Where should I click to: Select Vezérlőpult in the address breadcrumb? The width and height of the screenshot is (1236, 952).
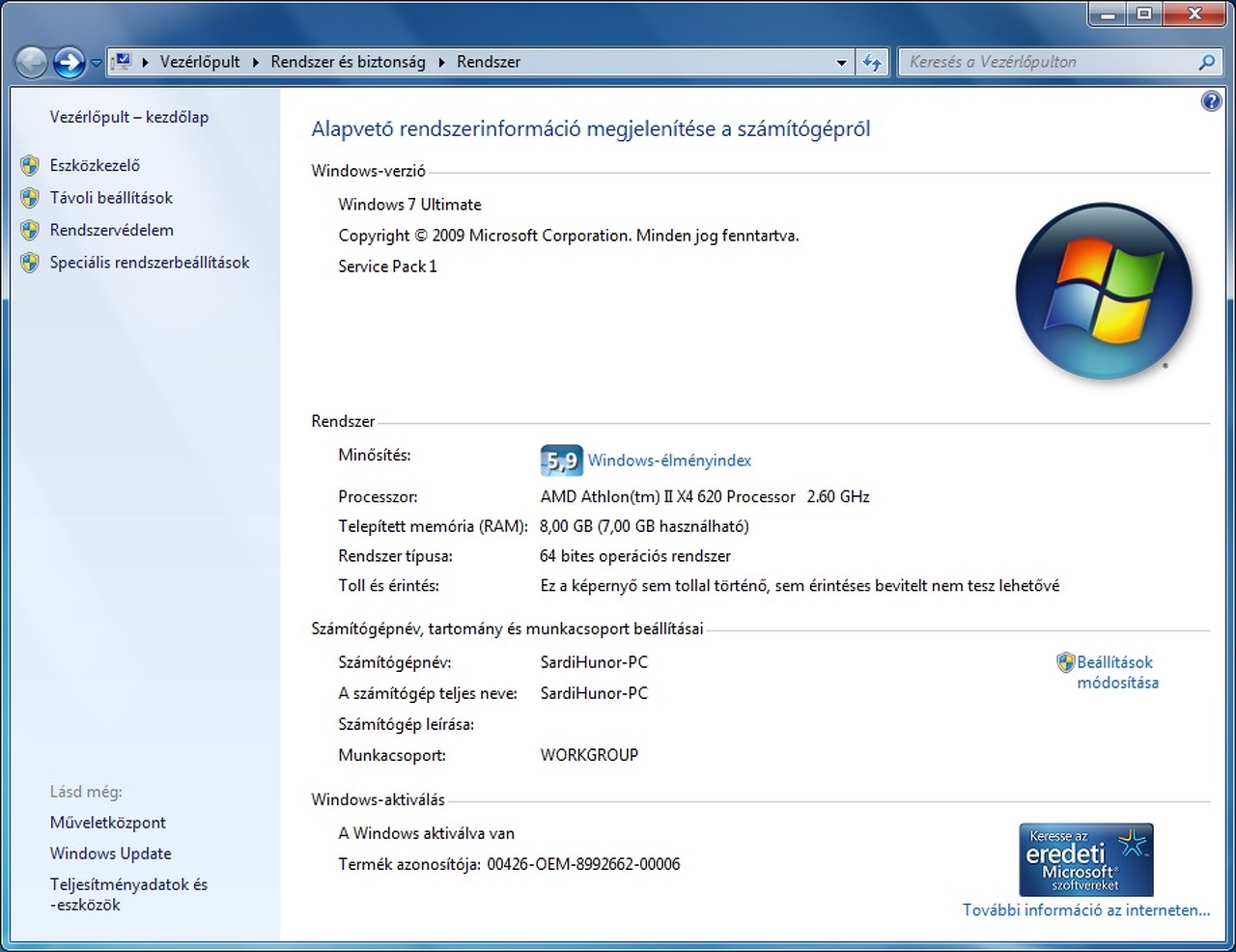click(200, 62)
